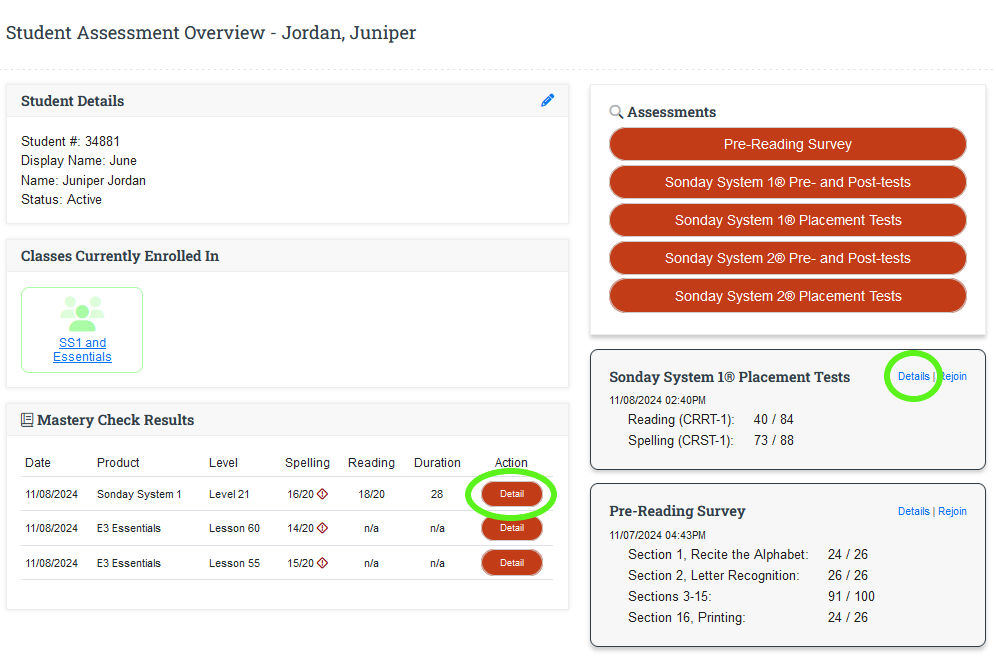The width and height of the screenshot is (996, 666).
Task: Open Sonday System 2 Pre- and Post-tests
Action: click(787, 258)
